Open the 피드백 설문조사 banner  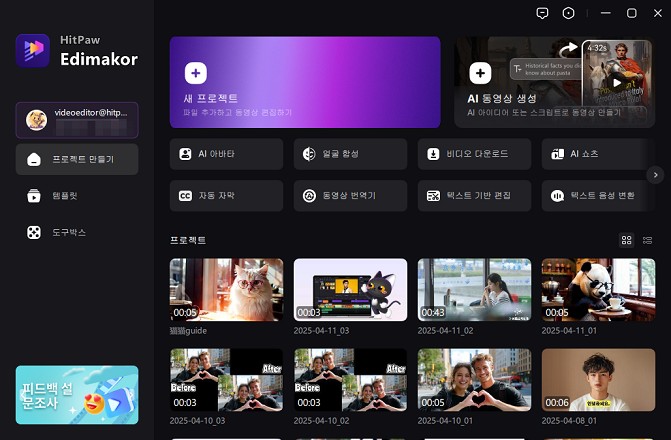click(x=77, y=395)
